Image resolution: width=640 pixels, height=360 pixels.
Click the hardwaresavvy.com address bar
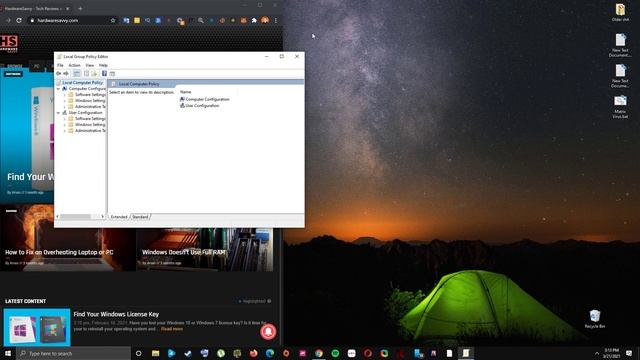[69, 20]
